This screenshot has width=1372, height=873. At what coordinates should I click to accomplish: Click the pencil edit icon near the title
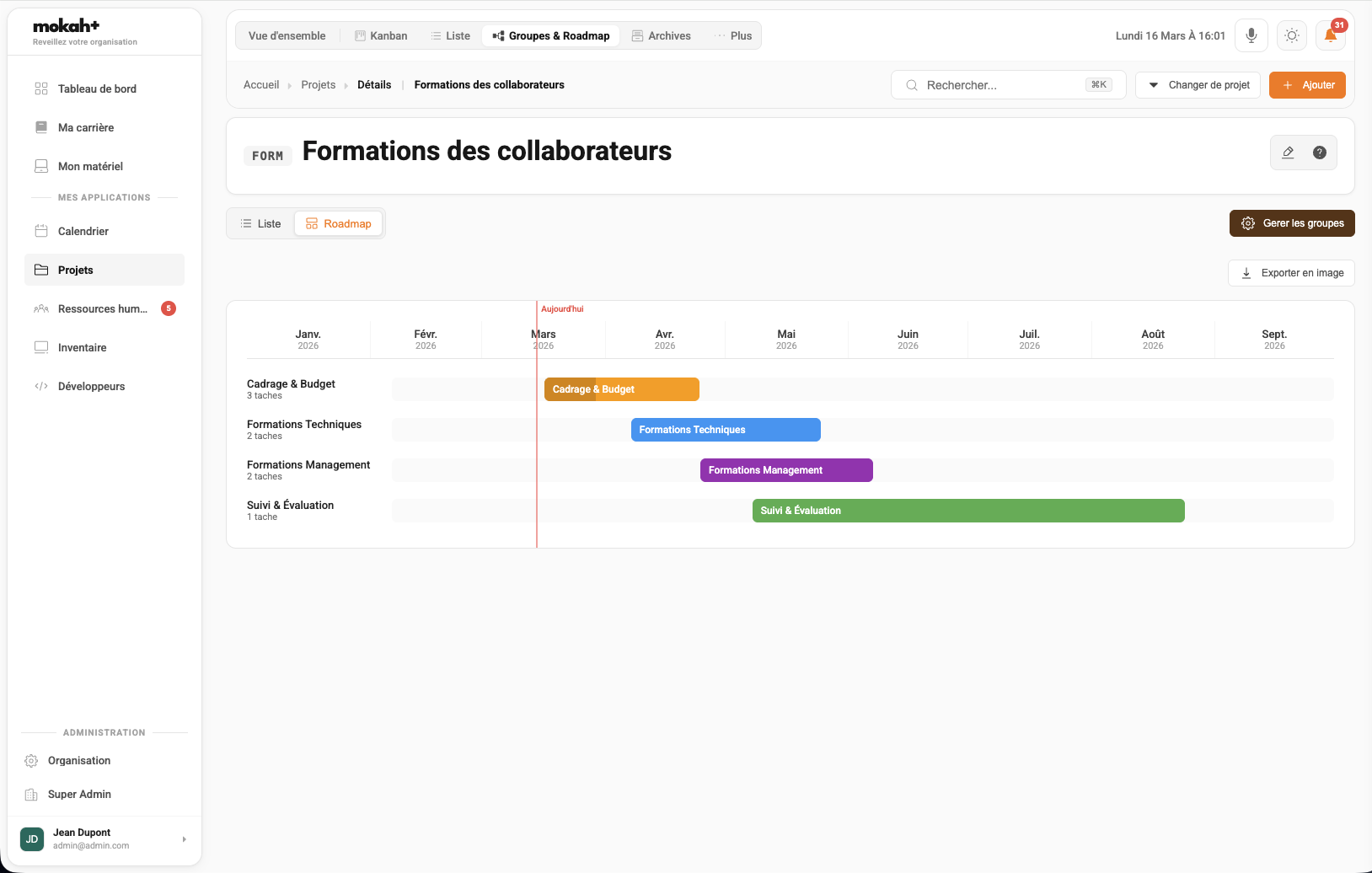tap(1288, 153)
